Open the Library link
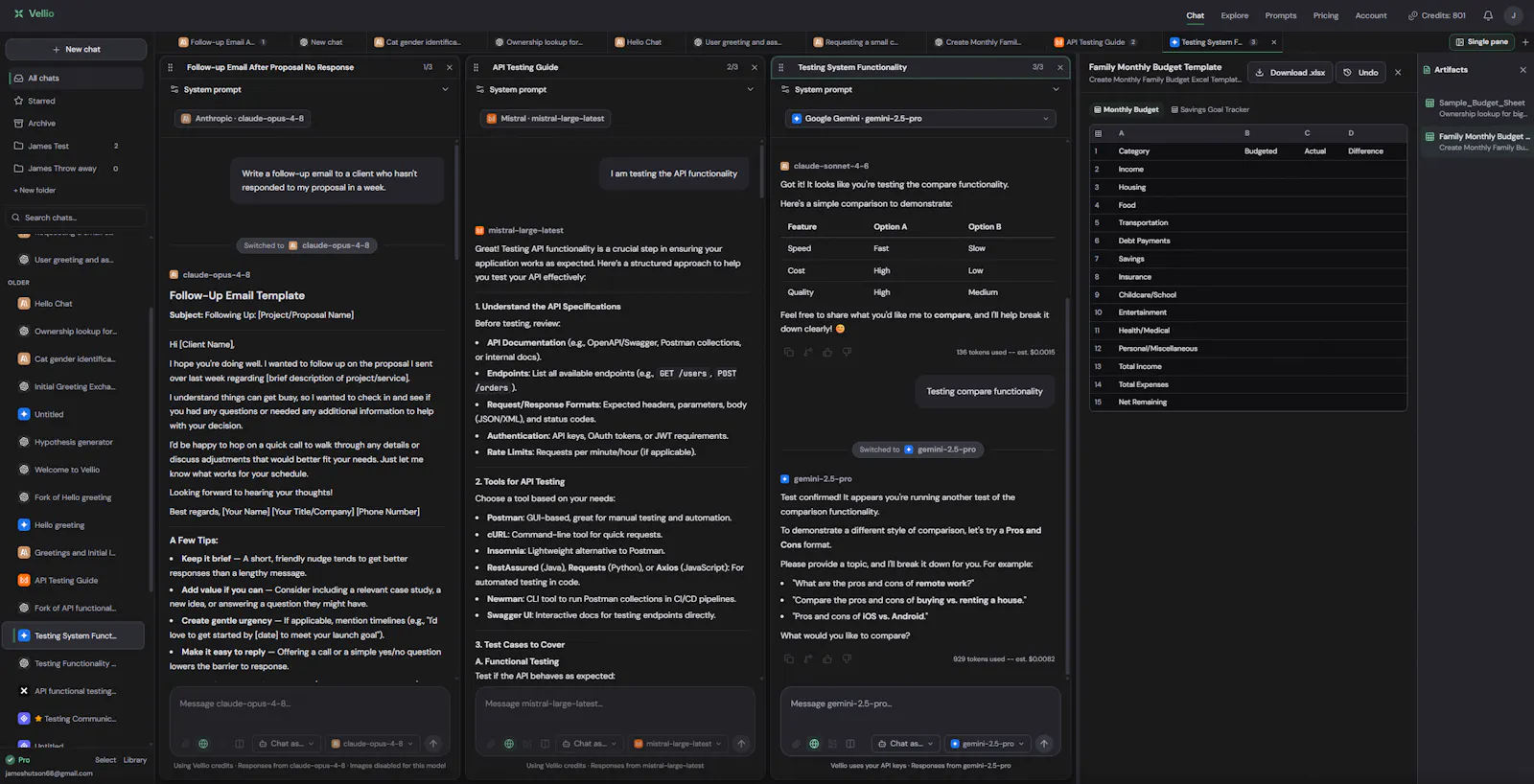 coord(135,760)
